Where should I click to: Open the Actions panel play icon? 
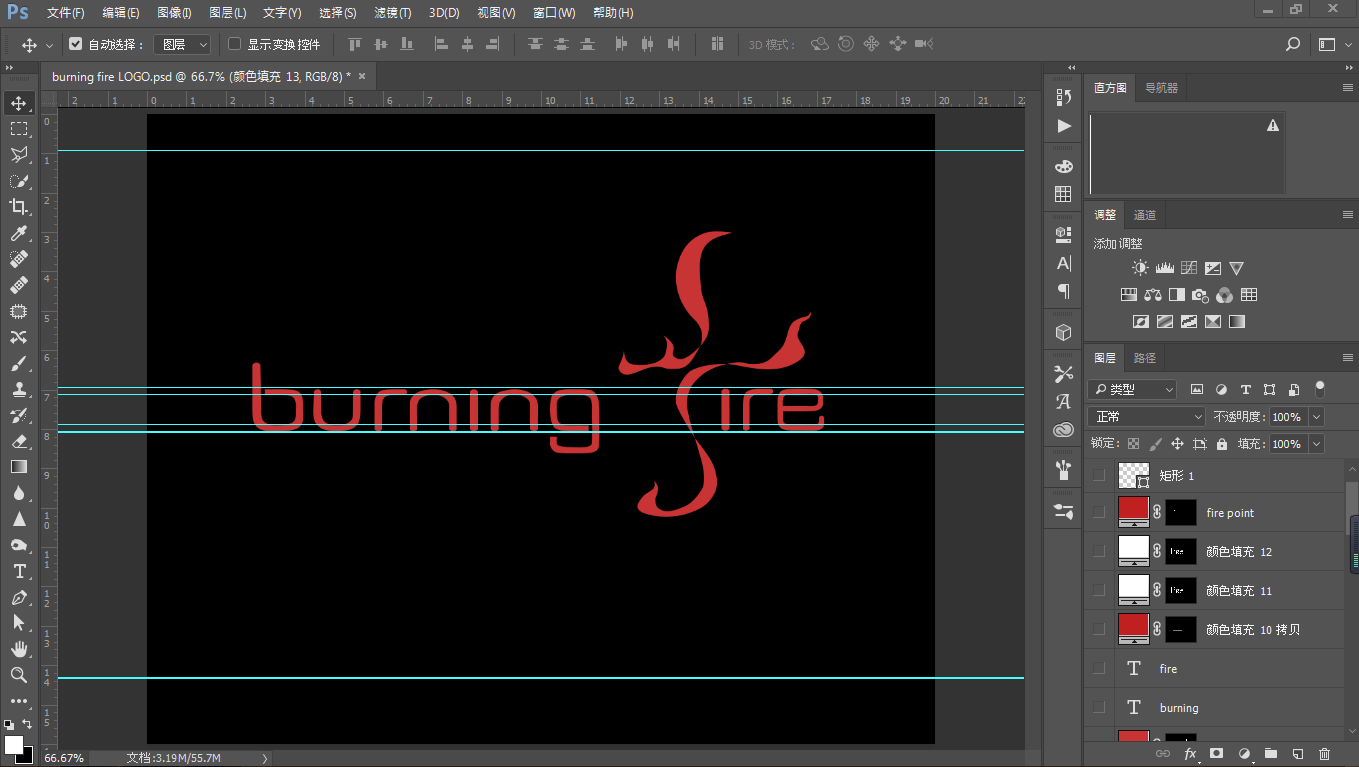pos(1063,126)
